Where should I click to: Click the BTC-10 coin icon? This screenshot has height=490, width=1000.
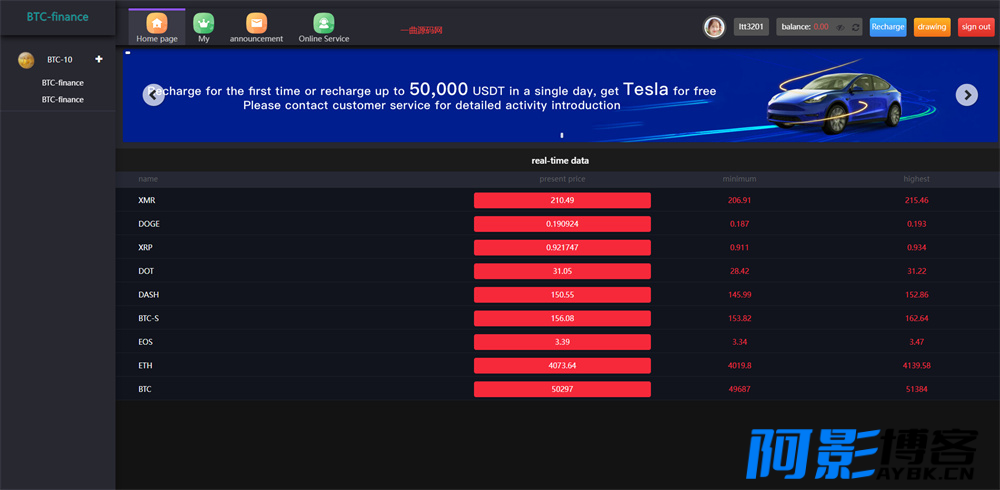coord(26,60)
